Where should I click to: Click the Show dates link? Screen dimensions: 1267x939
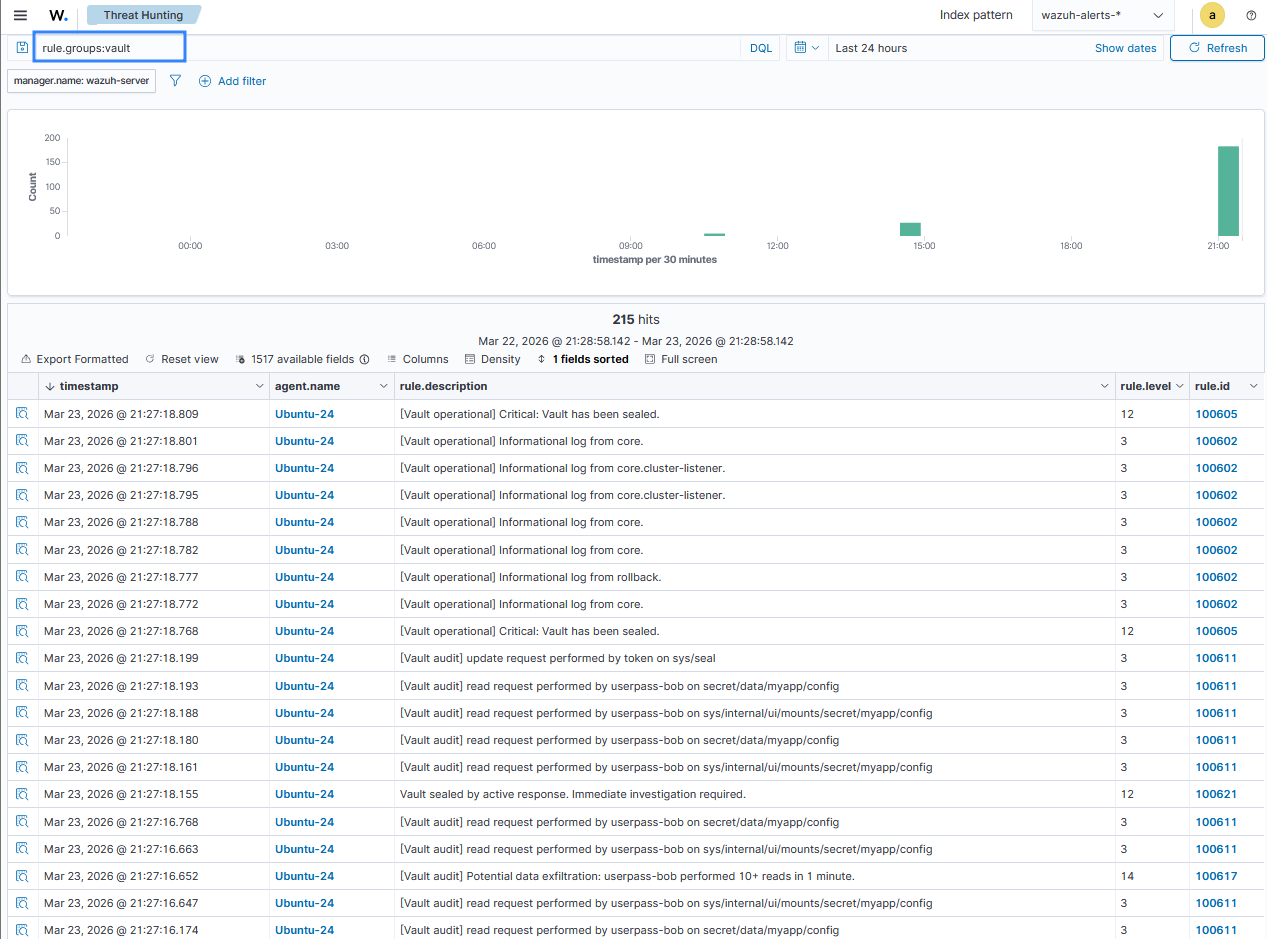click(1125, 47)
